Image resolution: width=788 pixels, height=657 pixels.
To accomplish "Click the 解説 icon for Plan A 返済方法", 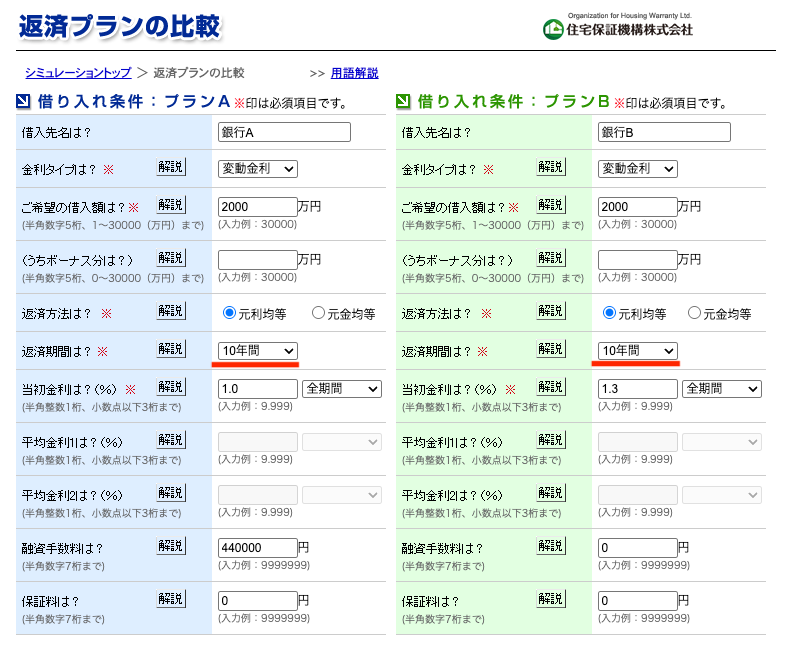I will tap(171, 311).
